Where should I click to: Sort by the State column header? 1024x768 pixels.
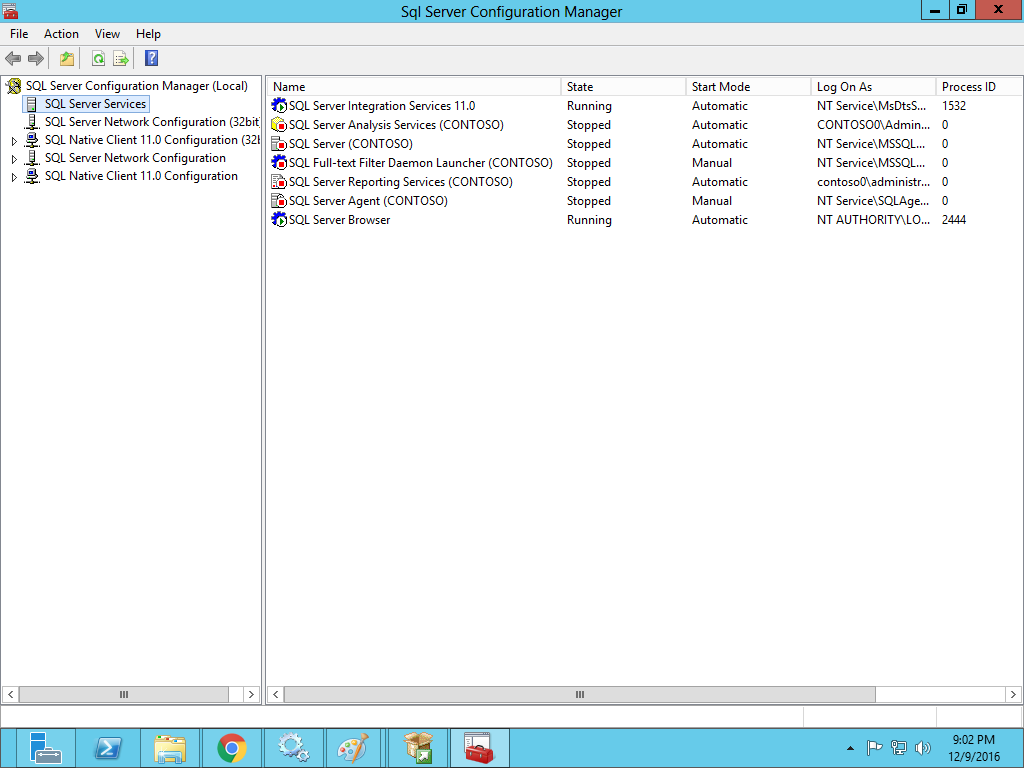(x=623, y=87)
